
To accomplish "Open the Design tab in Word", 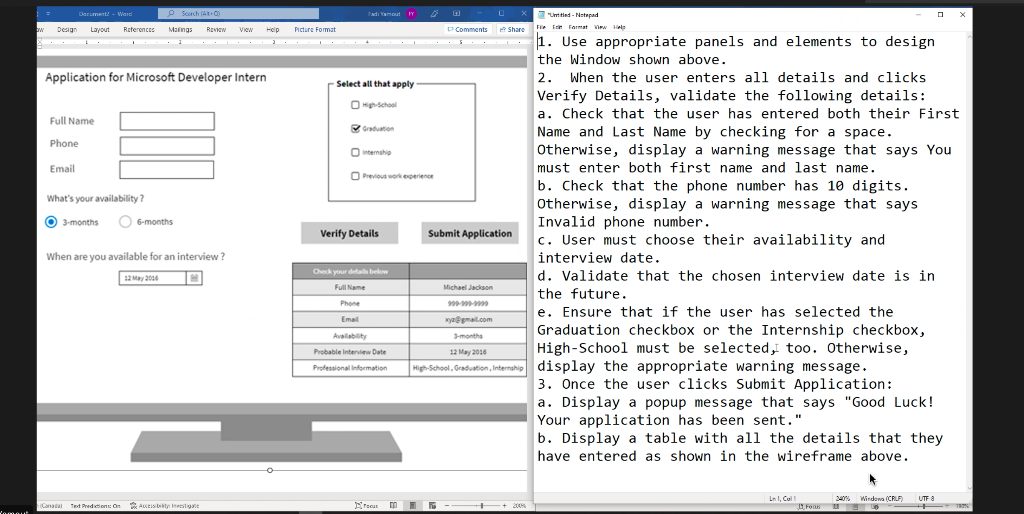I will [x=67, y=29].
